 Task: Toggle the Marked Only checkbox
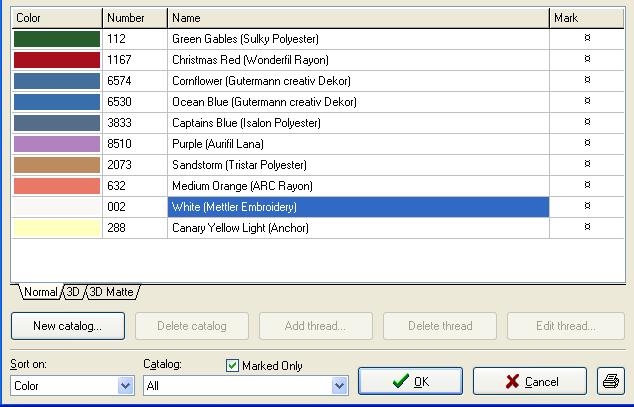[x=232, y=366]
